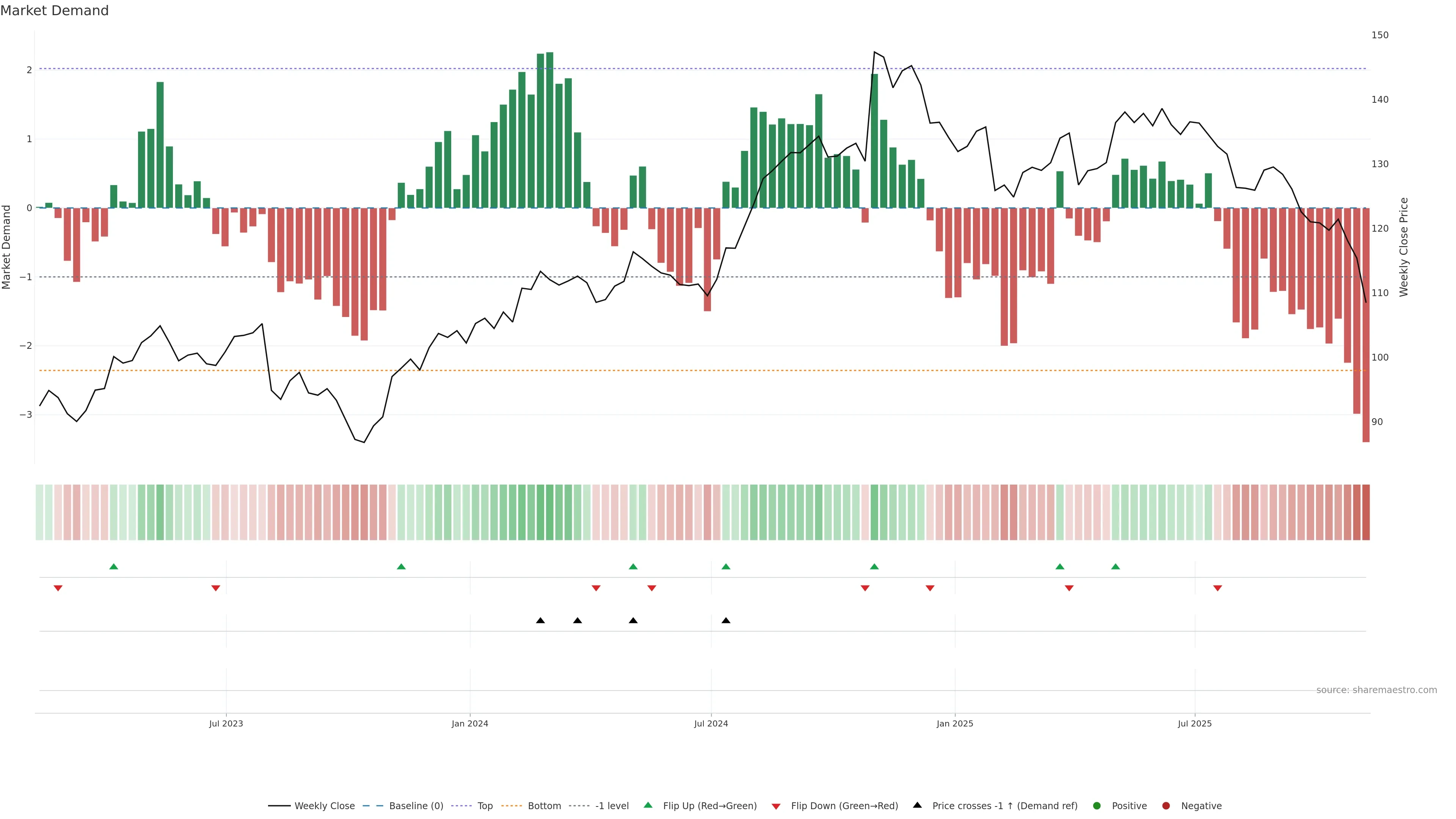Screen dimensions: 1456x819
Task: Click the Jul 2025 x-axis label
Action: (x=1194, y=723)
